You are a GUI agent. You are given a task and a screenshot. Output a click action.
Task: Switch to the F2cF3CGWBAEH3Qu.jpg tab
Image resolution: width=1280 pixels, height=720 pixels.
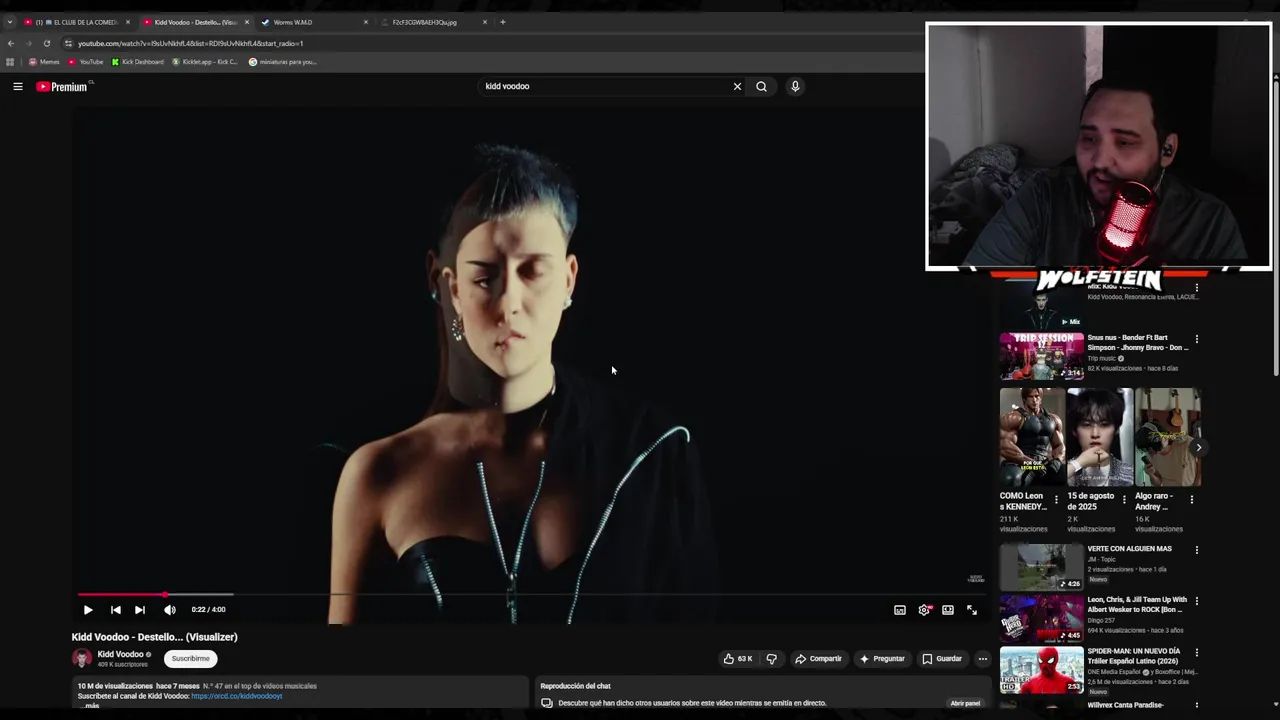[432, 22]
